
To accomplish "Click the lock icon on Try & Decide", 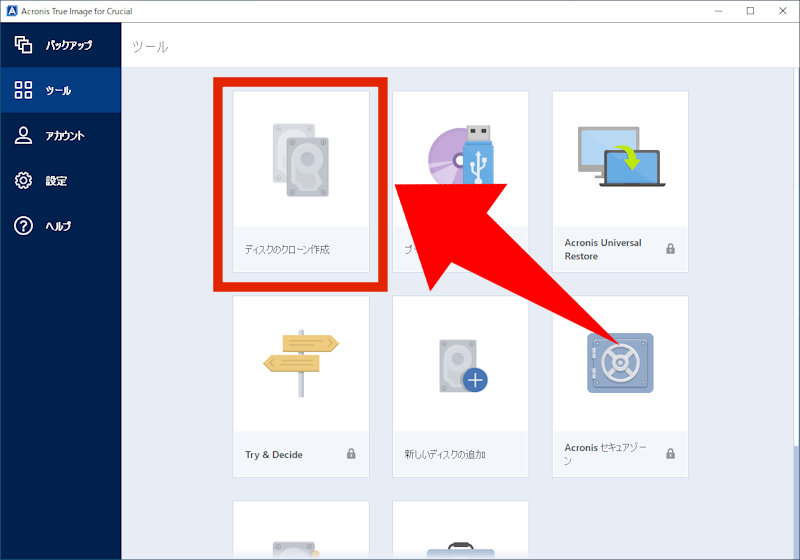I will [x=351, y=453].
